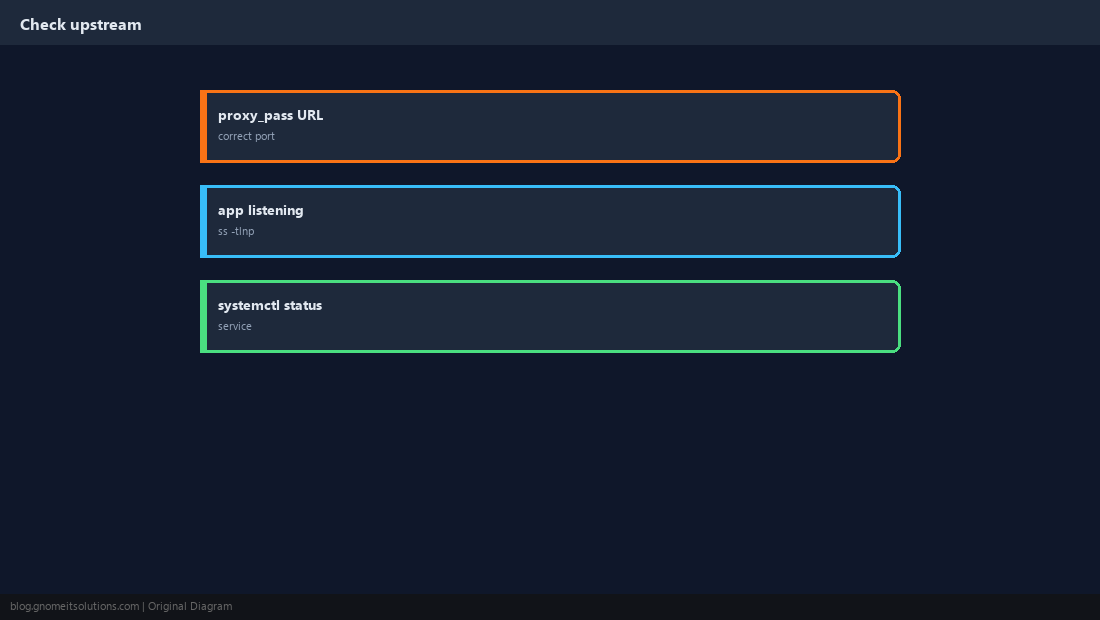Open the app listening card
The width and height of the screenshot is (1100, 620).
[x=550, y=222]
